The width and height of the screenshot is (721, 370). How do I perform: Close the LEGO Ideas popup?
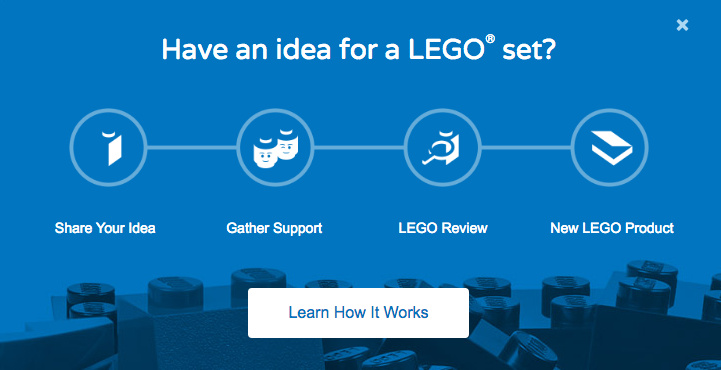[682, 25]
